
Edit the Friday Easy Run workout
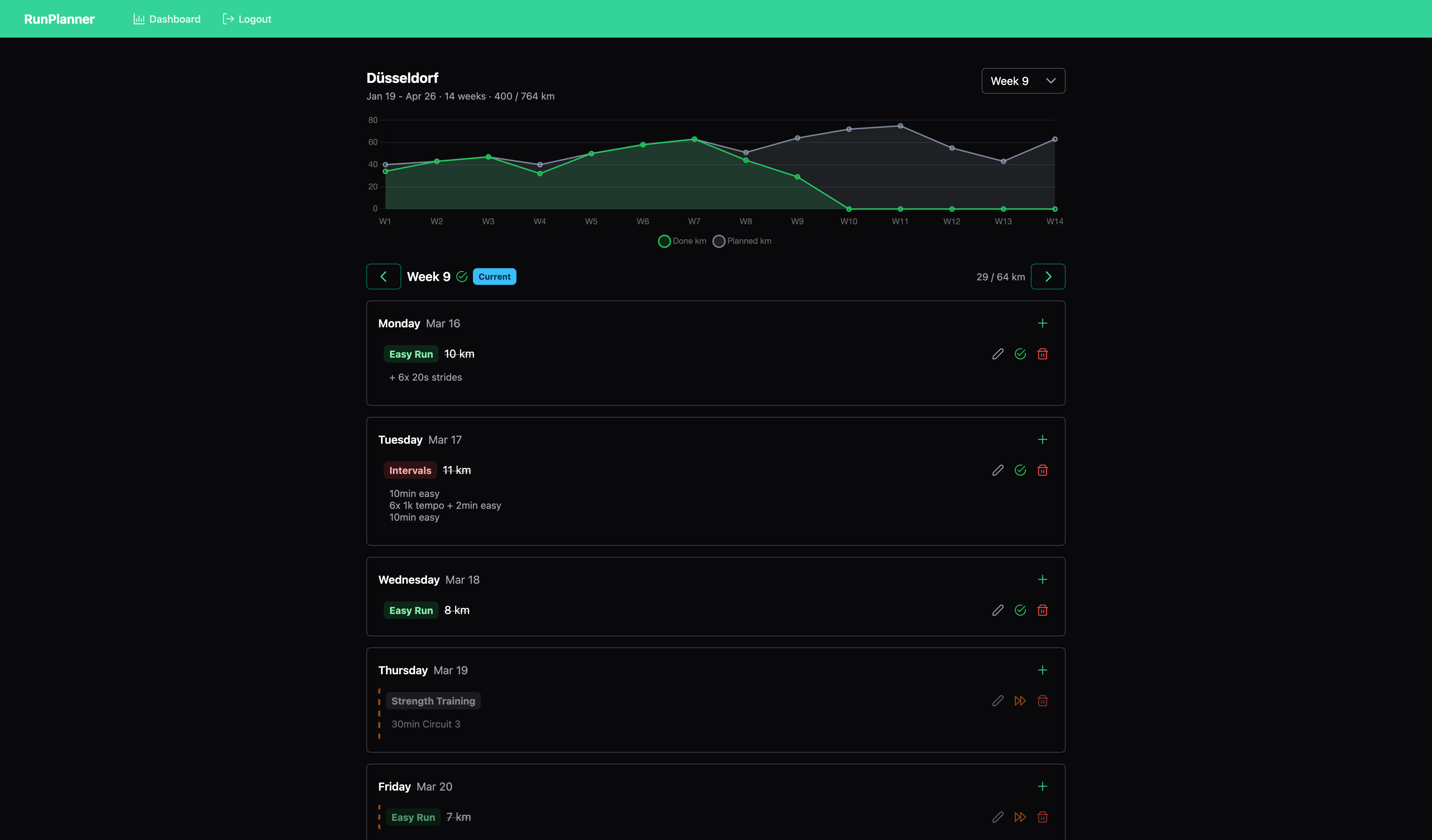pyautogui.click(x=998, y=817)
